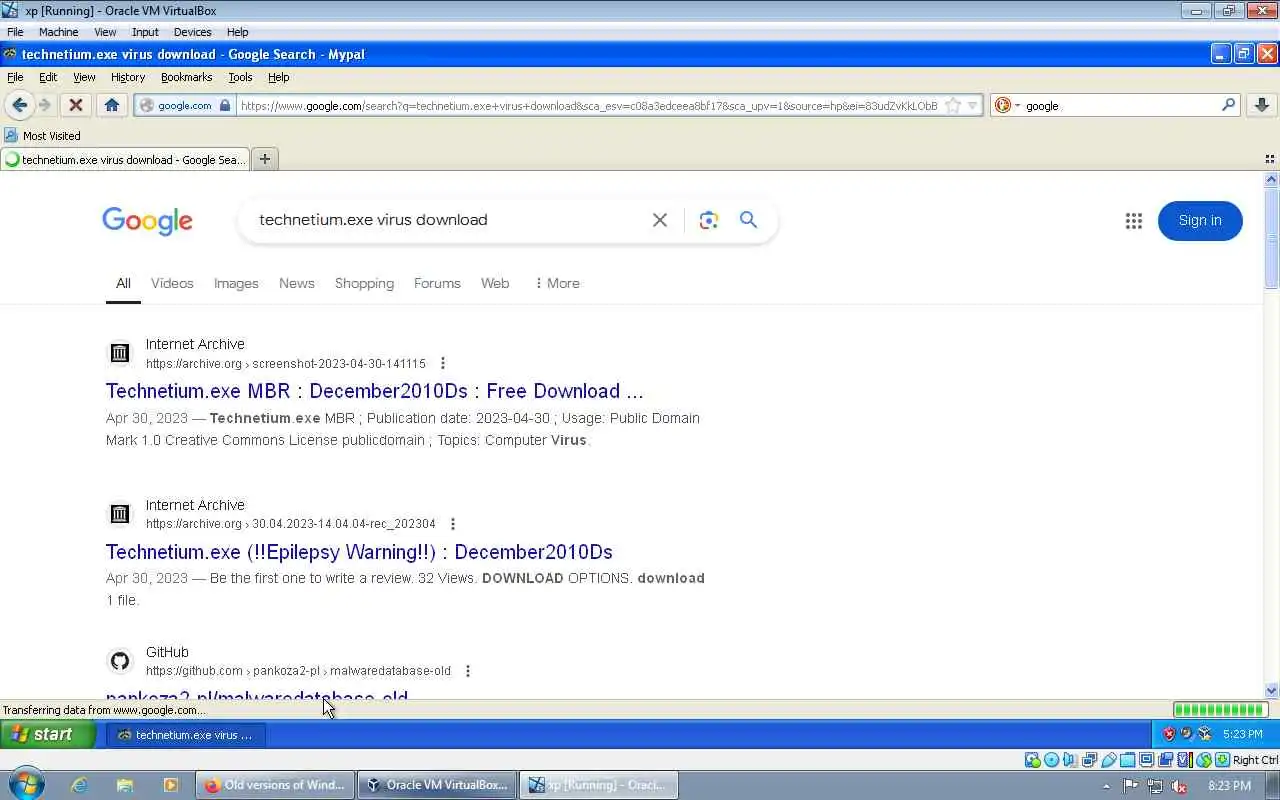
Task: Switch to Google Videos tab
Action: click(x=172, y=283)
